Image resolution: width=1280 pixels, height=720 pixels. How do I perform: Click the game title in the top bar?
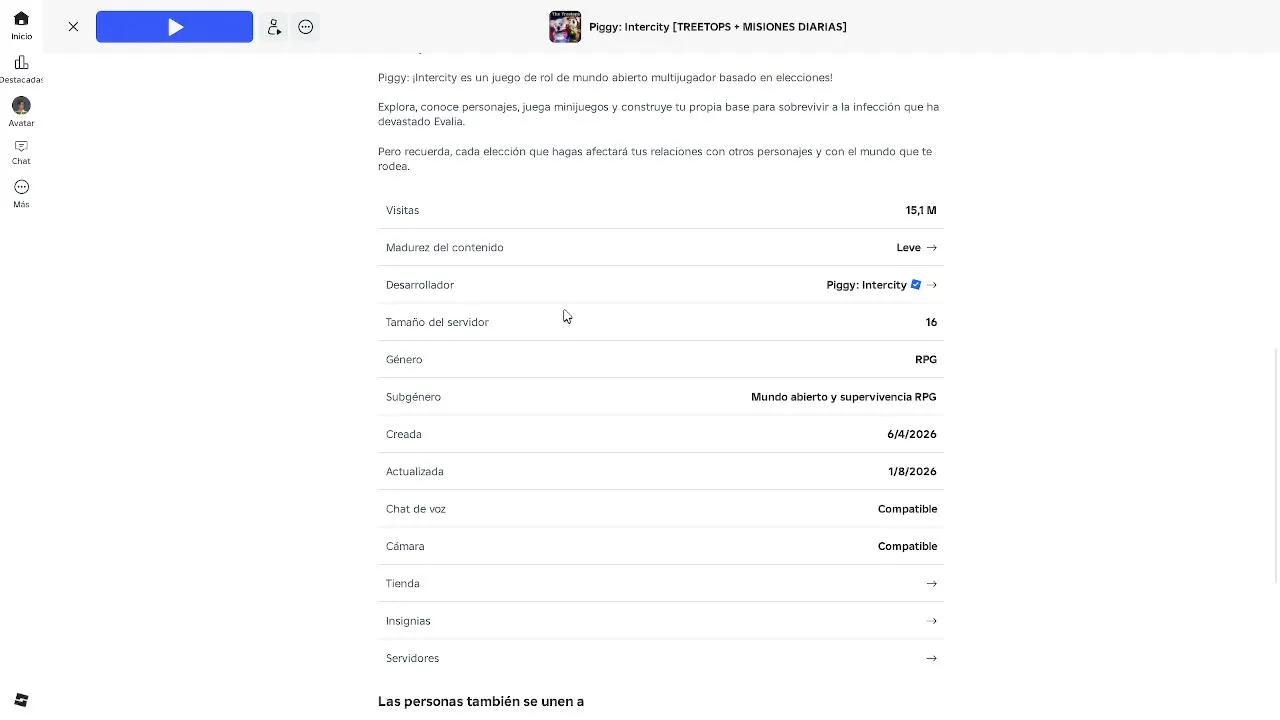point(718,27)
